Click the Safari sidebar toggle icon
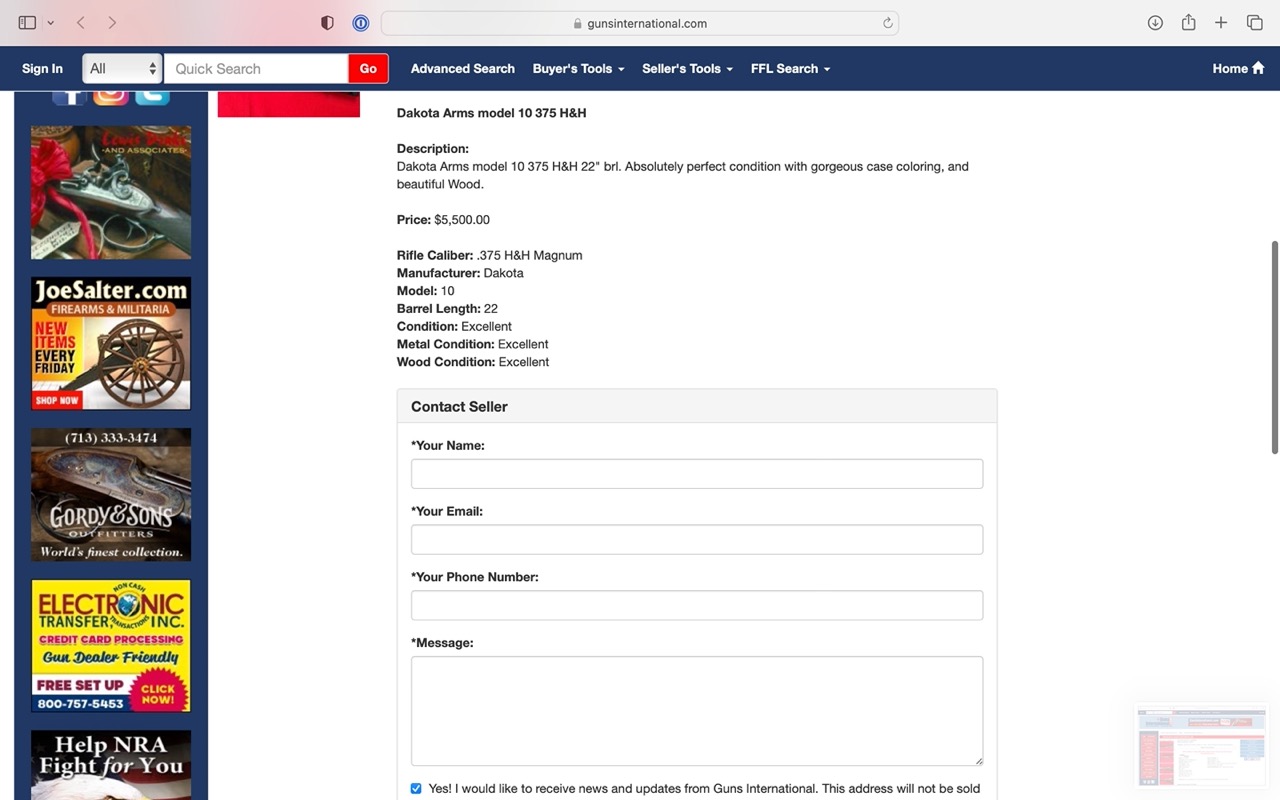The image size is (1280, 800). [27, 23]
